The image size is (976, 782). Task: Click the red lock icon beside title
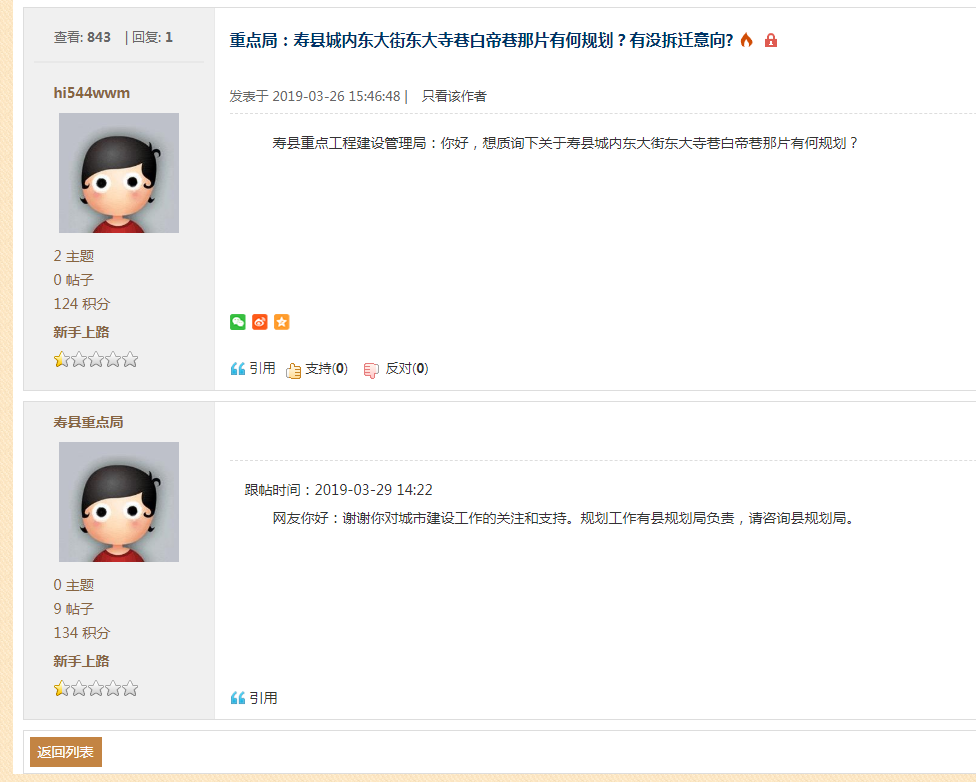point(771,40)
